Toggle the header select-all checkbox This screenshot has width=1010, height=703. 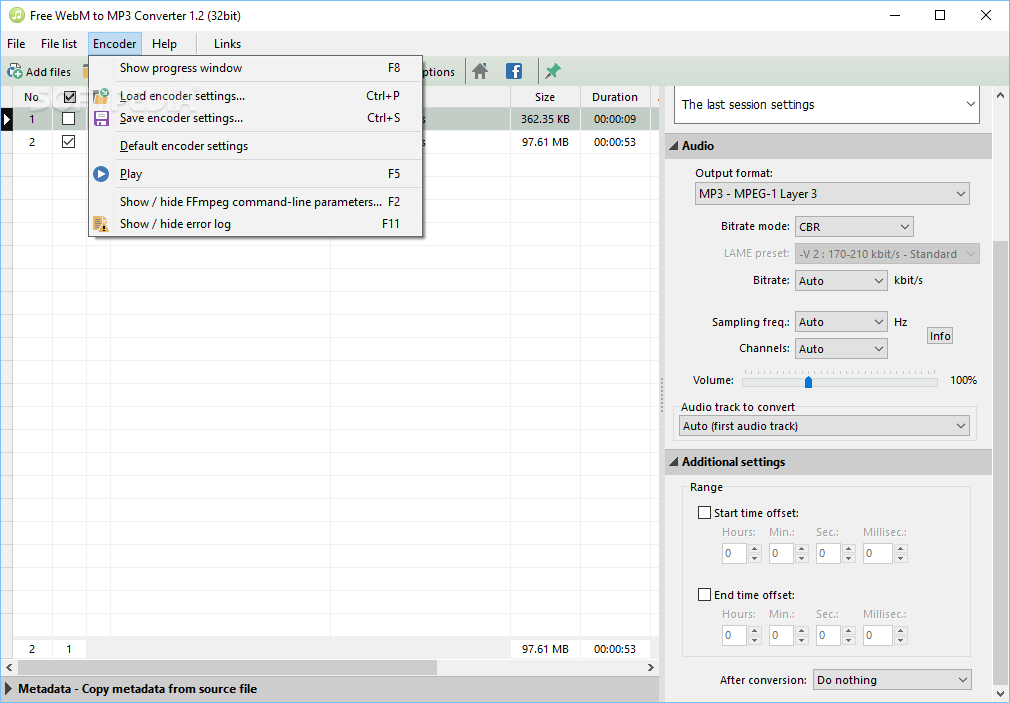(x=70, y=97)
